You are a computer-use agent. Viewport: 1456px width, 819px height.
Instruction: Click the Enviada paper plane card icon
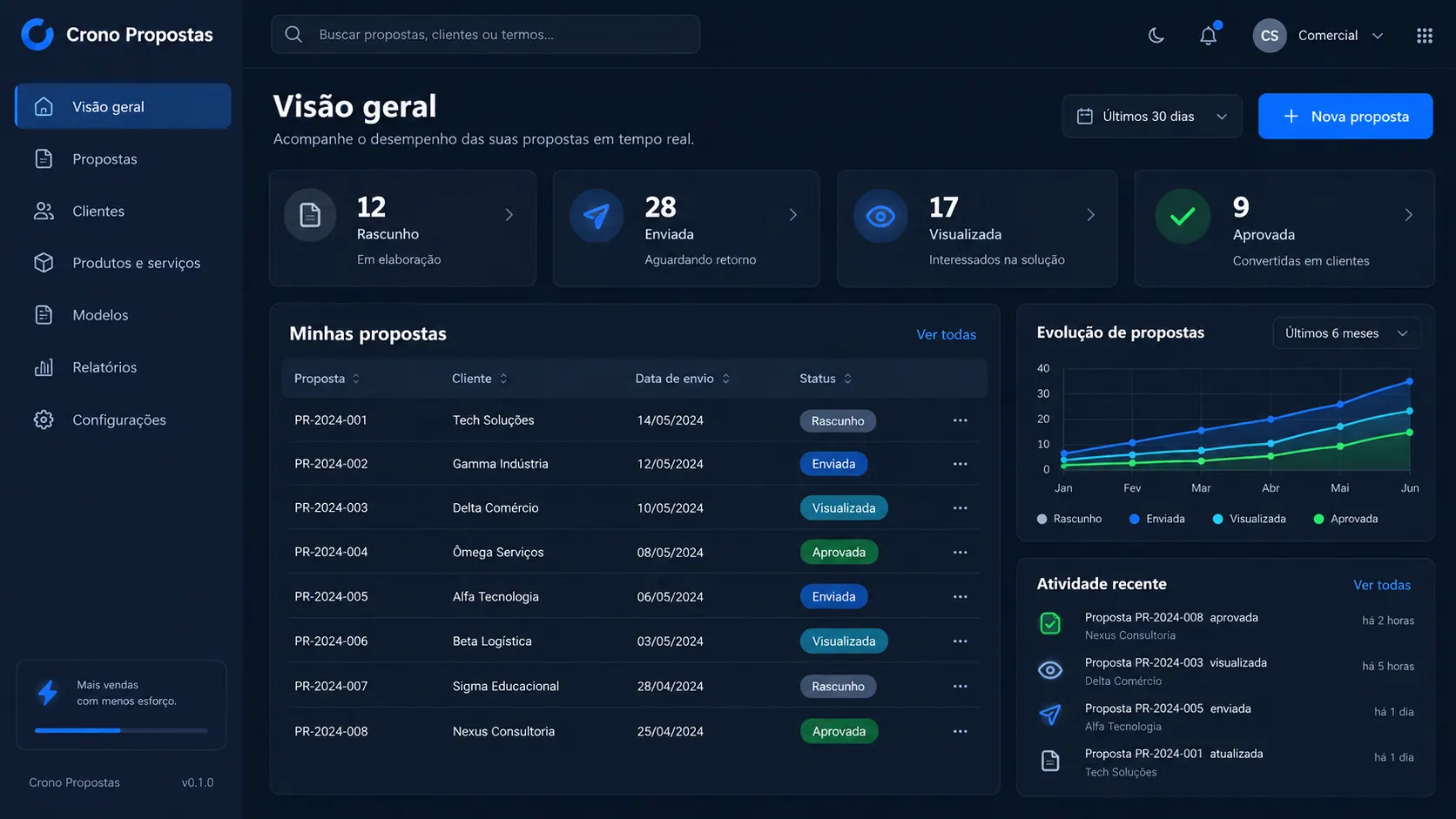pyautogui.click(x=597, y=215)
